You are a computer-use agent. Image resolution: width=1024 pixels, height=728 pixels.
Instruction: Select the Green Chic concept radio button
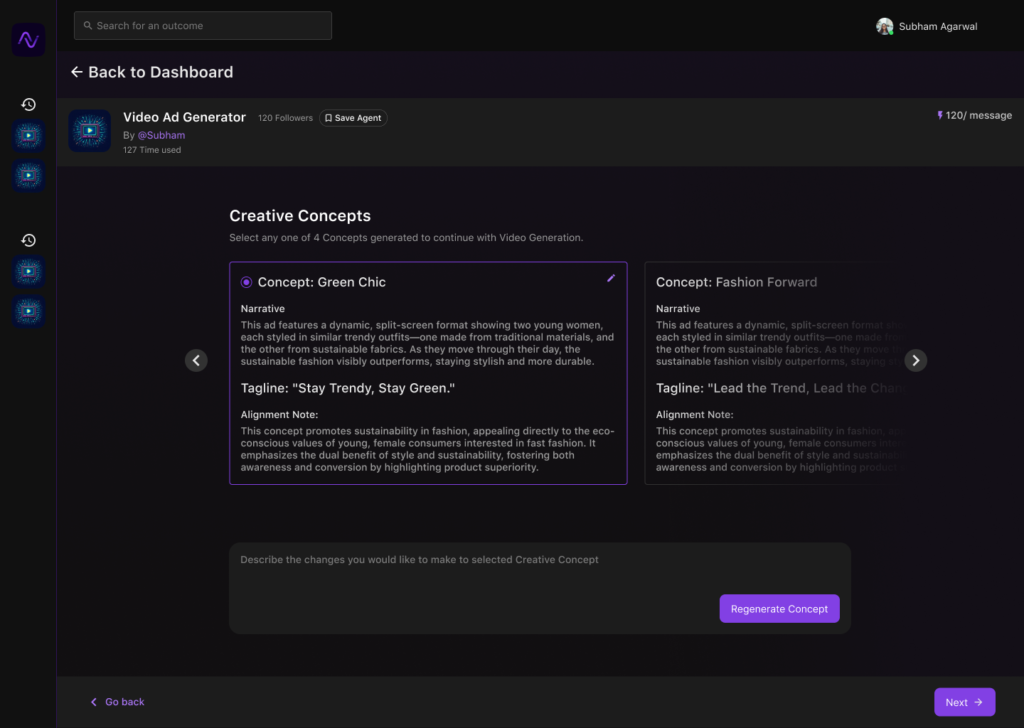pyautogui.click(x=246, y=282)
